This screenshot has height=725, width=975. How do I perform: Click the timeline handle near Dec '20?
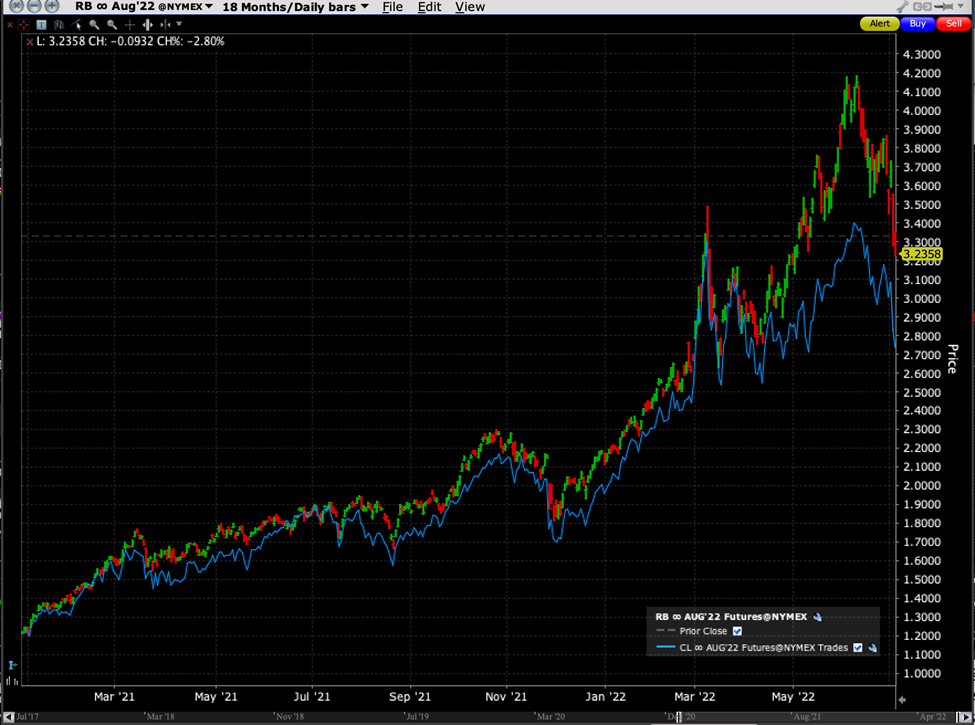679,717
